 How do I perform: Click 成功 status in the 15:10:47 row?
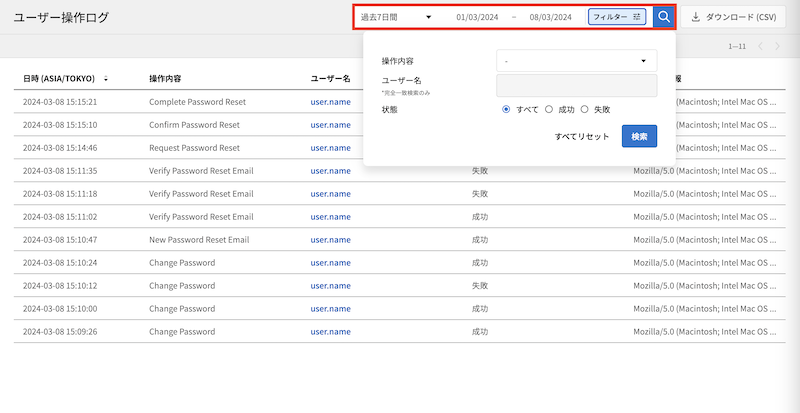[x=480, y=239]
